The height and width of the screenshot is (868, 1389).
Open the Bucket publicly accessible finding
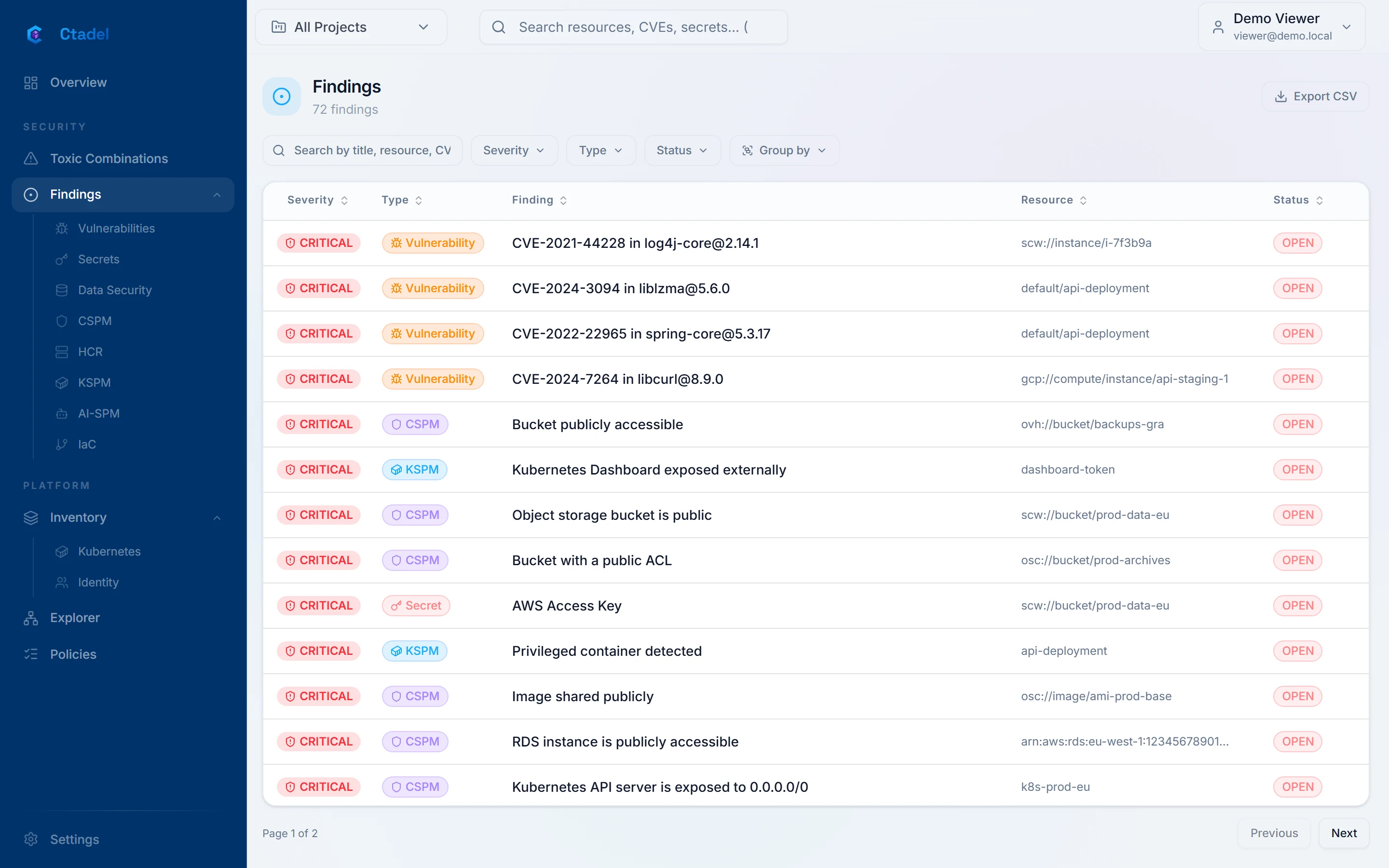597,425
